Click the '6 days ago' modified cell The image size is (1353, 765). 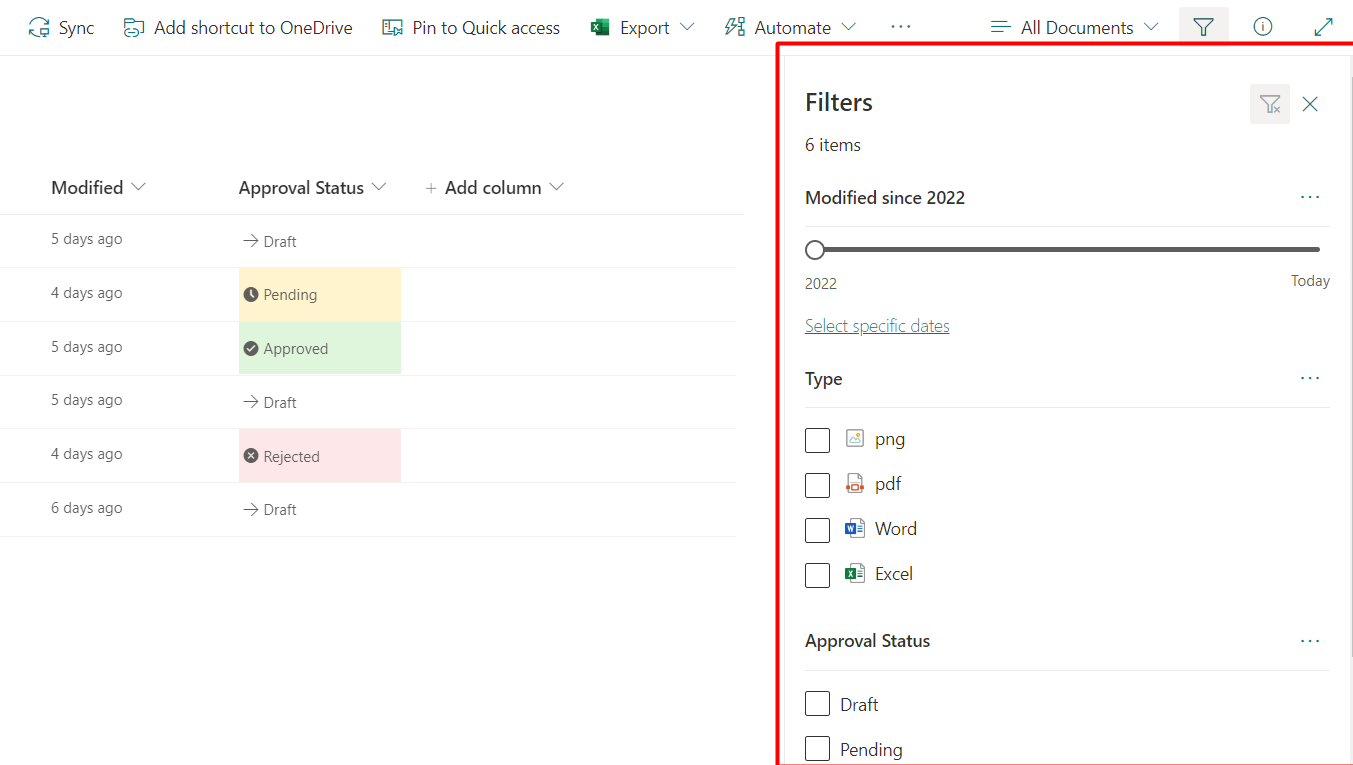87,508
